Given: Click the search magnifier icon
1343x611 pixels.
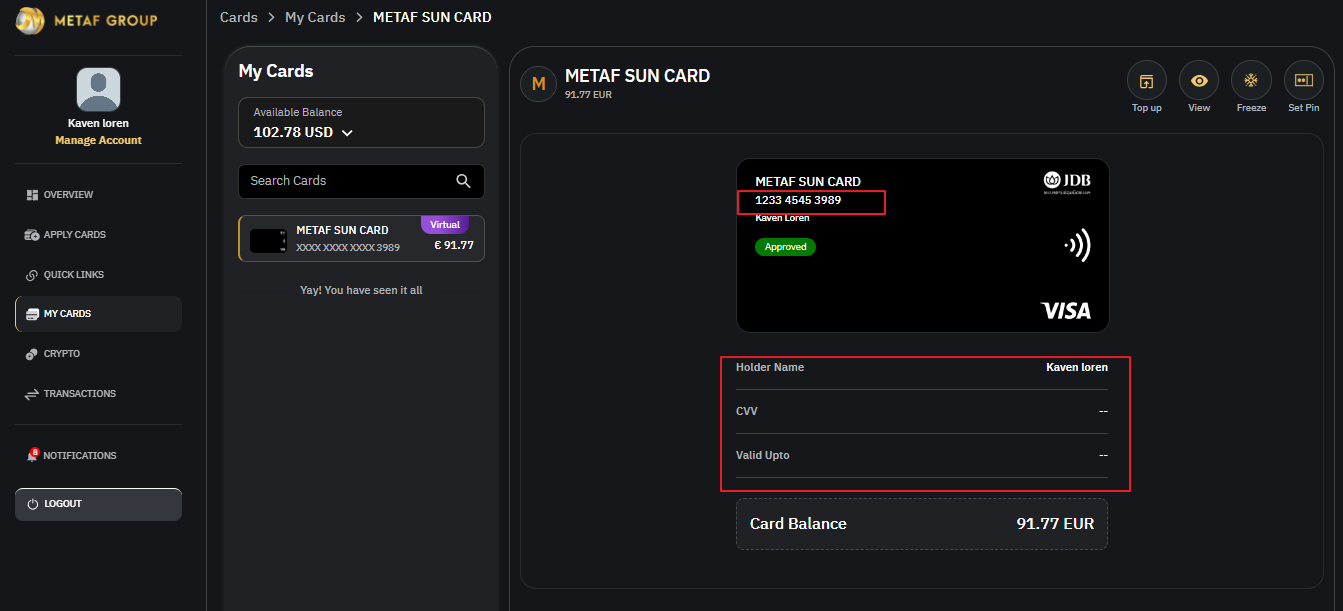Looking at the screenshot, I should coord(463,181).
